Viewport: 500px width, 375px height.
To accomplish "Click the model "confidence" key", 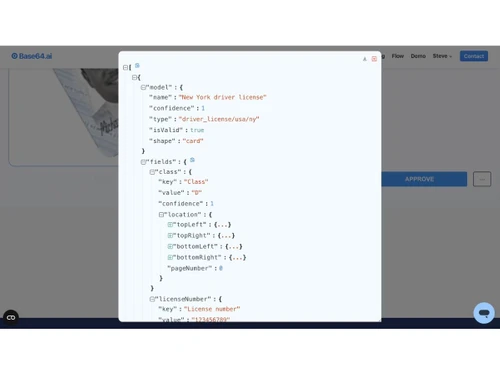I will pos(171,108).
